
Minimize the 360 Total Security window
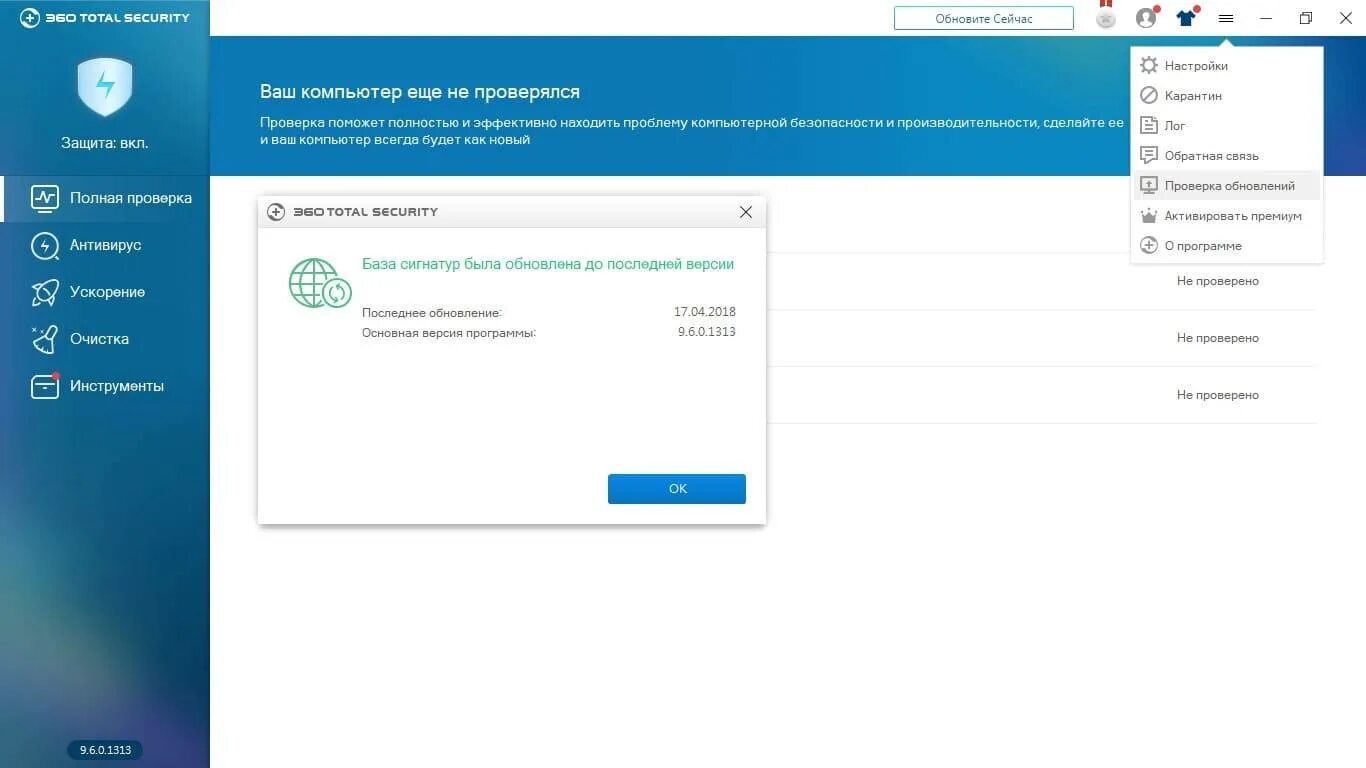(1266, 18)
